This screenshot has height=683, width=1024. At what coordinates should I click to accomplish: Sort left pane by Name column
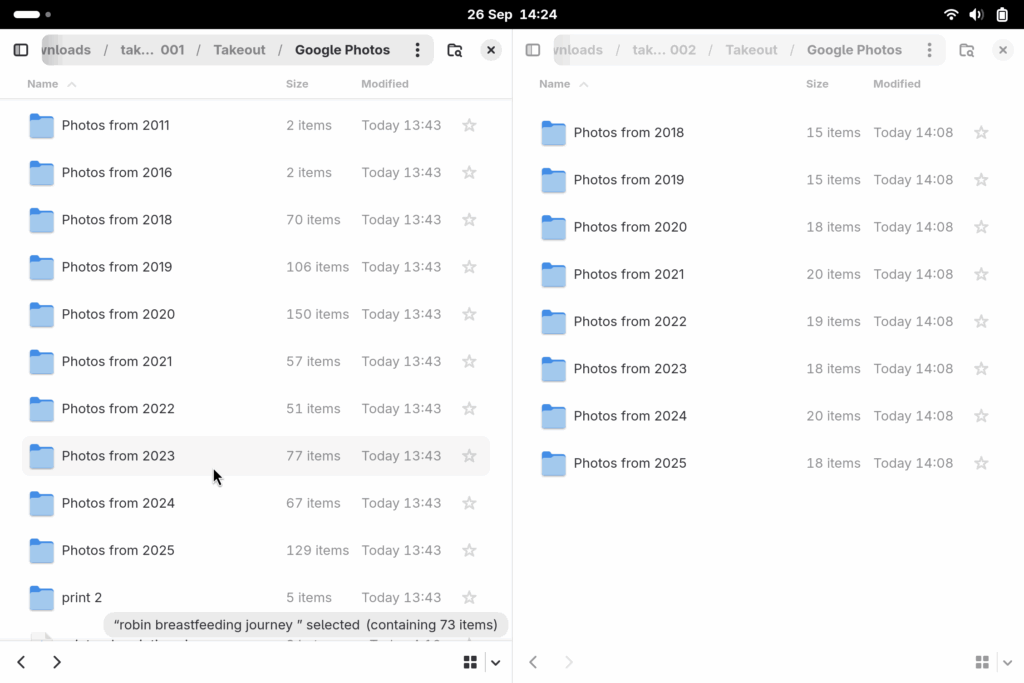[x=43, y=84]
